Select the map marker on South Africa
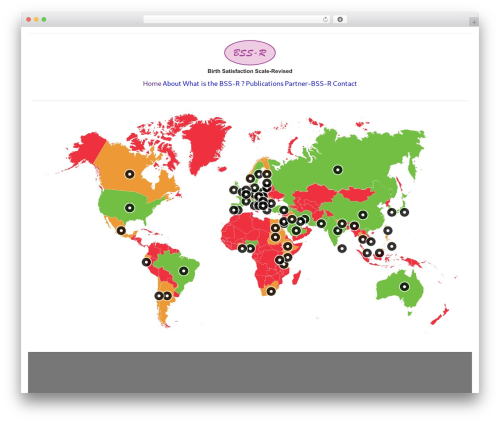 (271, 291)
